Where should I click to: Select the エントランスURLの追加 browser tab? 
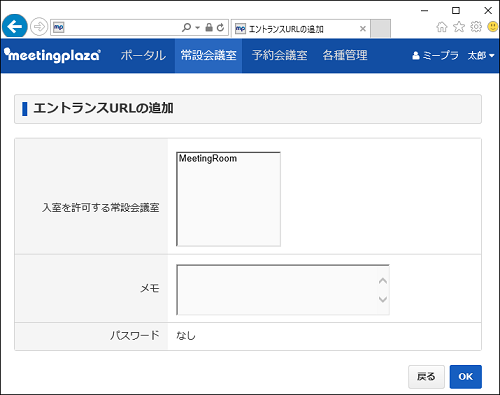point(300,29)
